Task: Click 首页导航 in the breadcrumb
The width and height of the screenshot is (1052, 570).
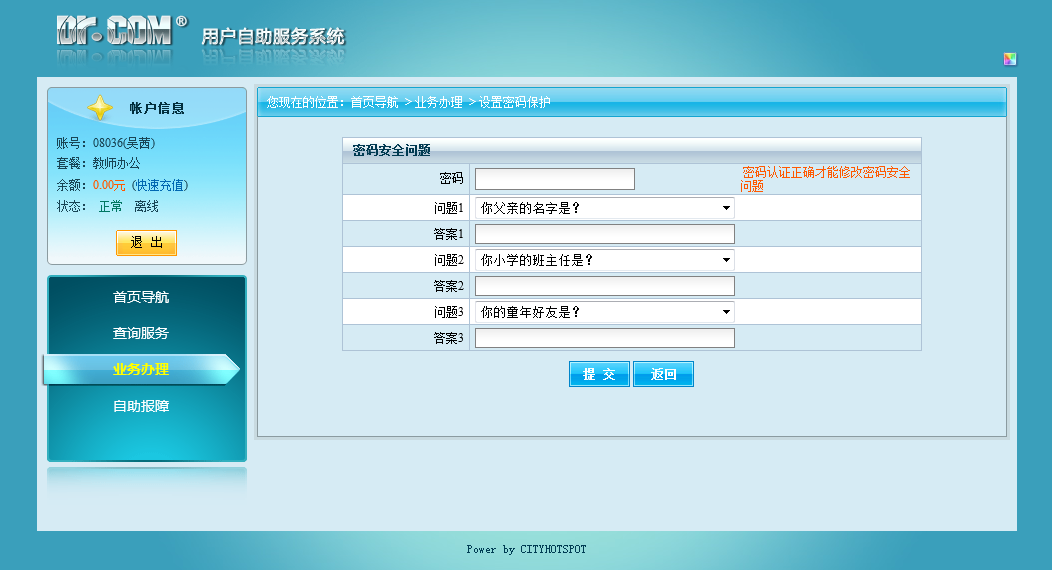Action: (x=374, y=102)
